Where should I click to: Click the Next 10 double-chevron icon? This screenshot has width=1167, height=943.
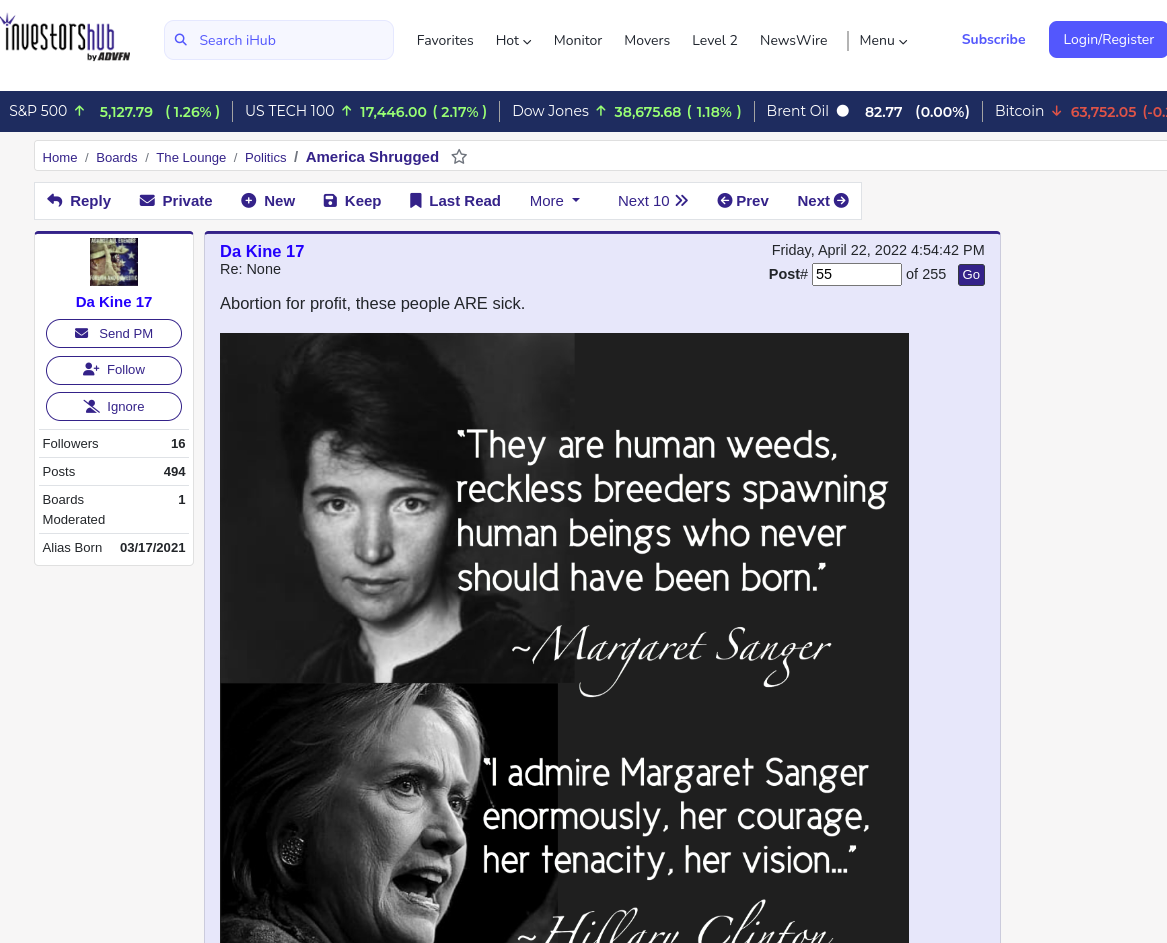682,200
